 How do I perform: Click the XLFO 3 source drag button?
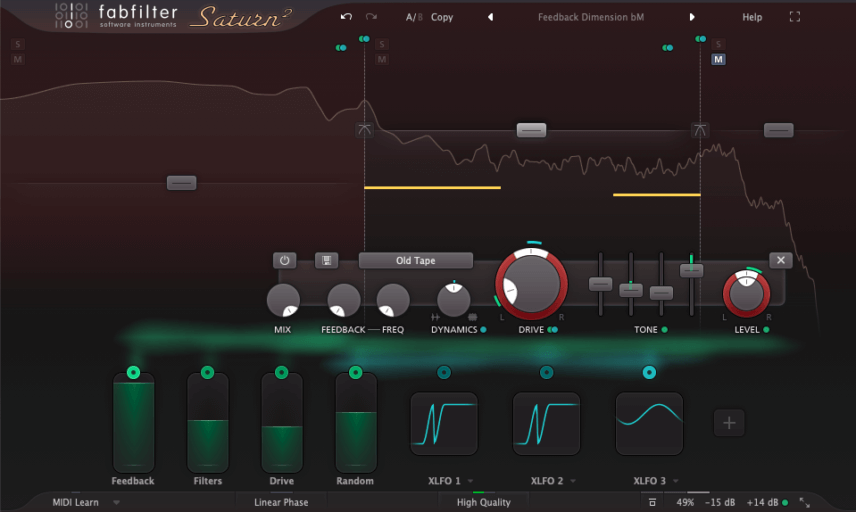coord(649,372)
